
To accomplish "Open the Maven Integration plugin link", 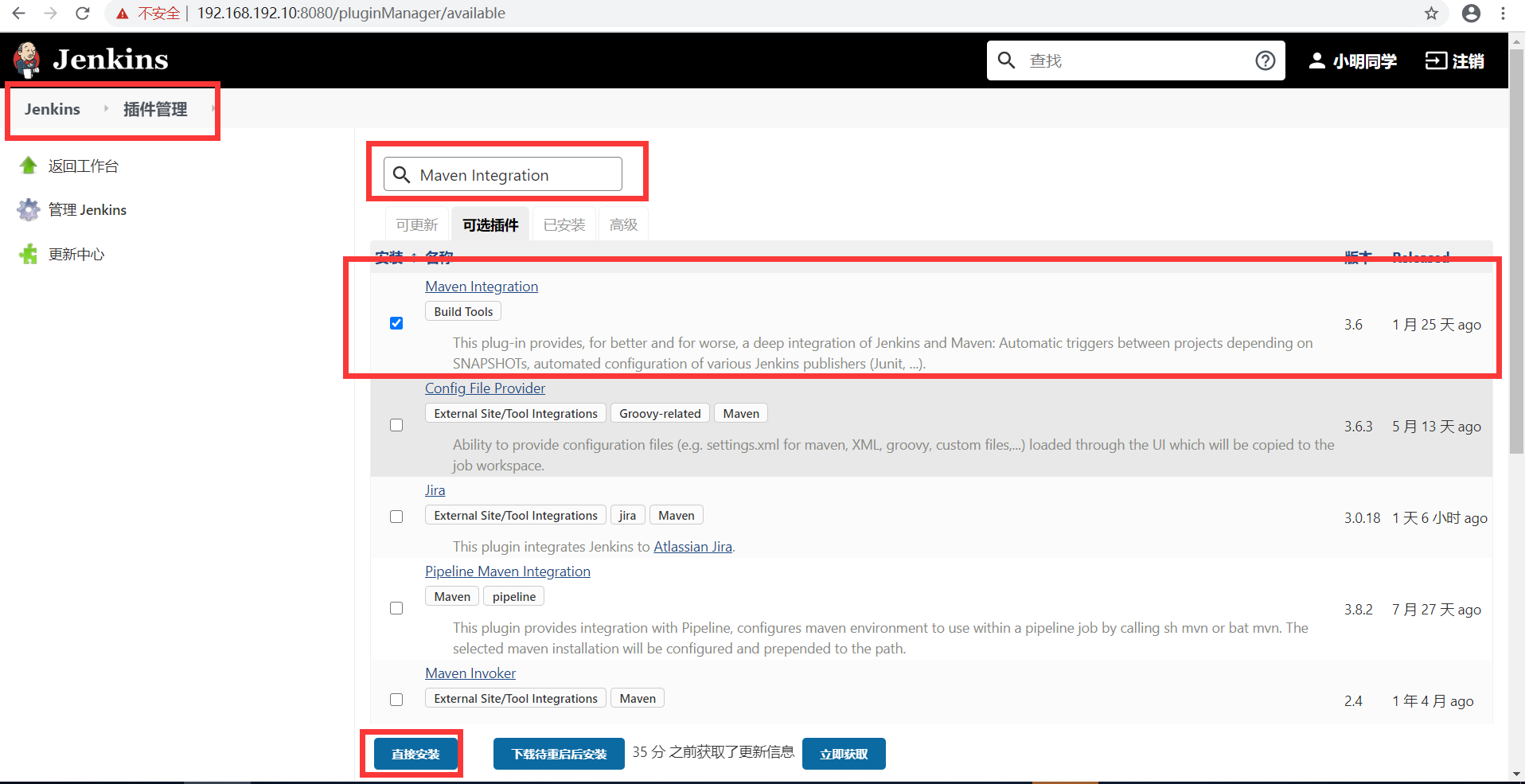I will click(482, 287).
